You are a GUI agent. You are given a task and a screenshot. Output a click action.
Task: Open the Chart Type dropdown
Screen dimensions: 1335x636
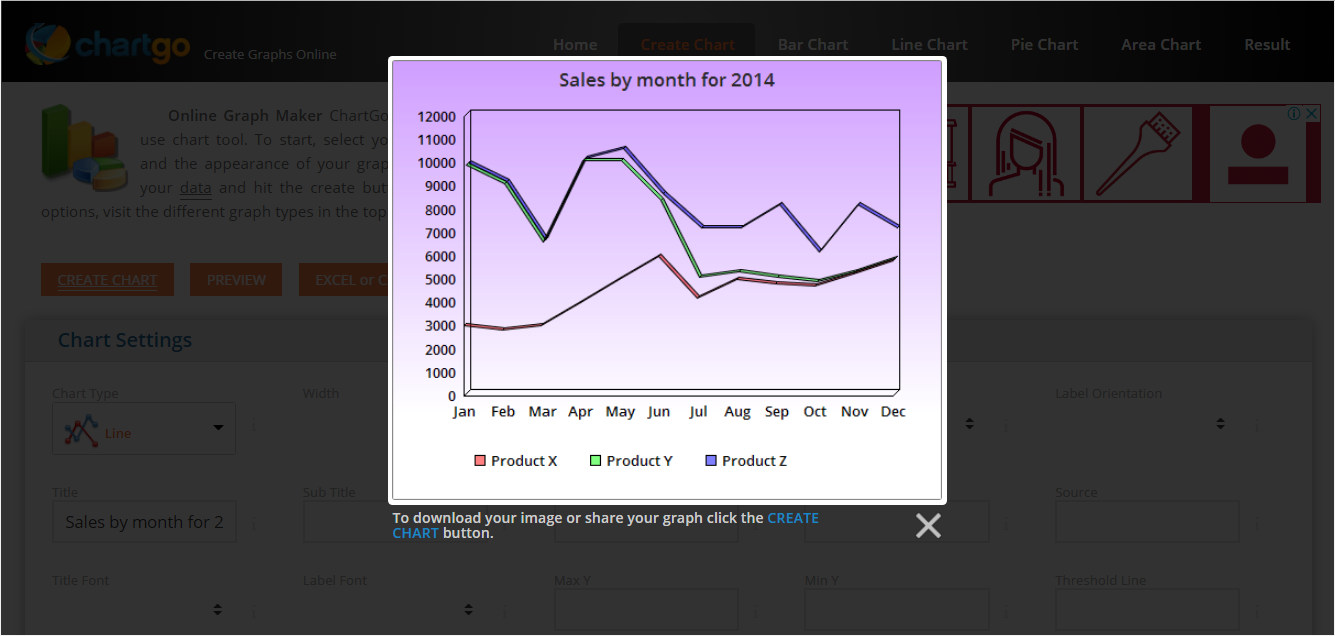pyautogui.click(x=144, y=428)
